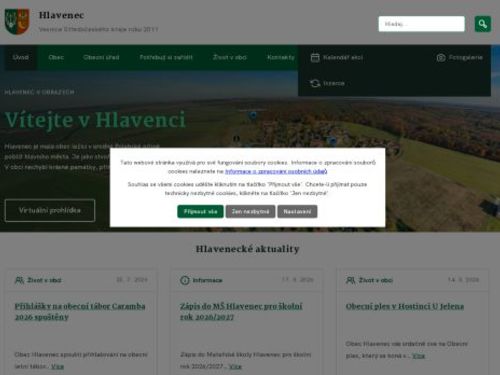Viewport: 500px width, 375px height.
Task: Choose Jen nezbytné cookies
Action: [250, 211]
